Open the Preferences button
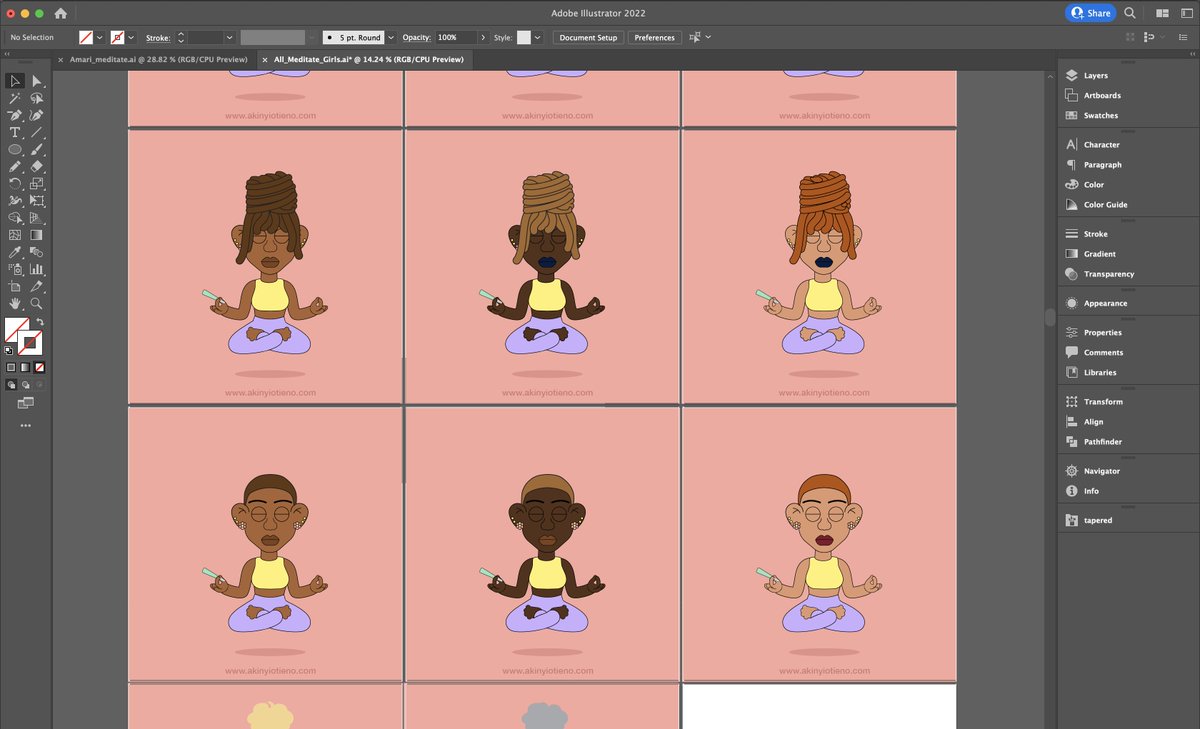 (x=654, y=37)
